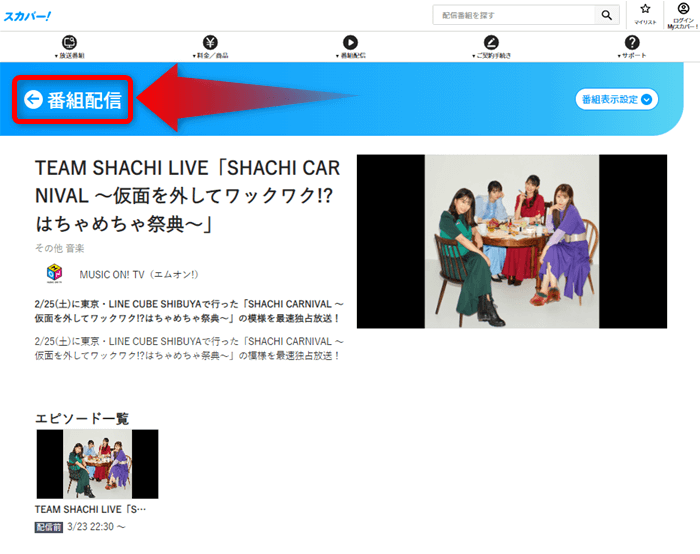700x554 pixels.
Task: Click the スカパー! logo
Action: [27, 17]
